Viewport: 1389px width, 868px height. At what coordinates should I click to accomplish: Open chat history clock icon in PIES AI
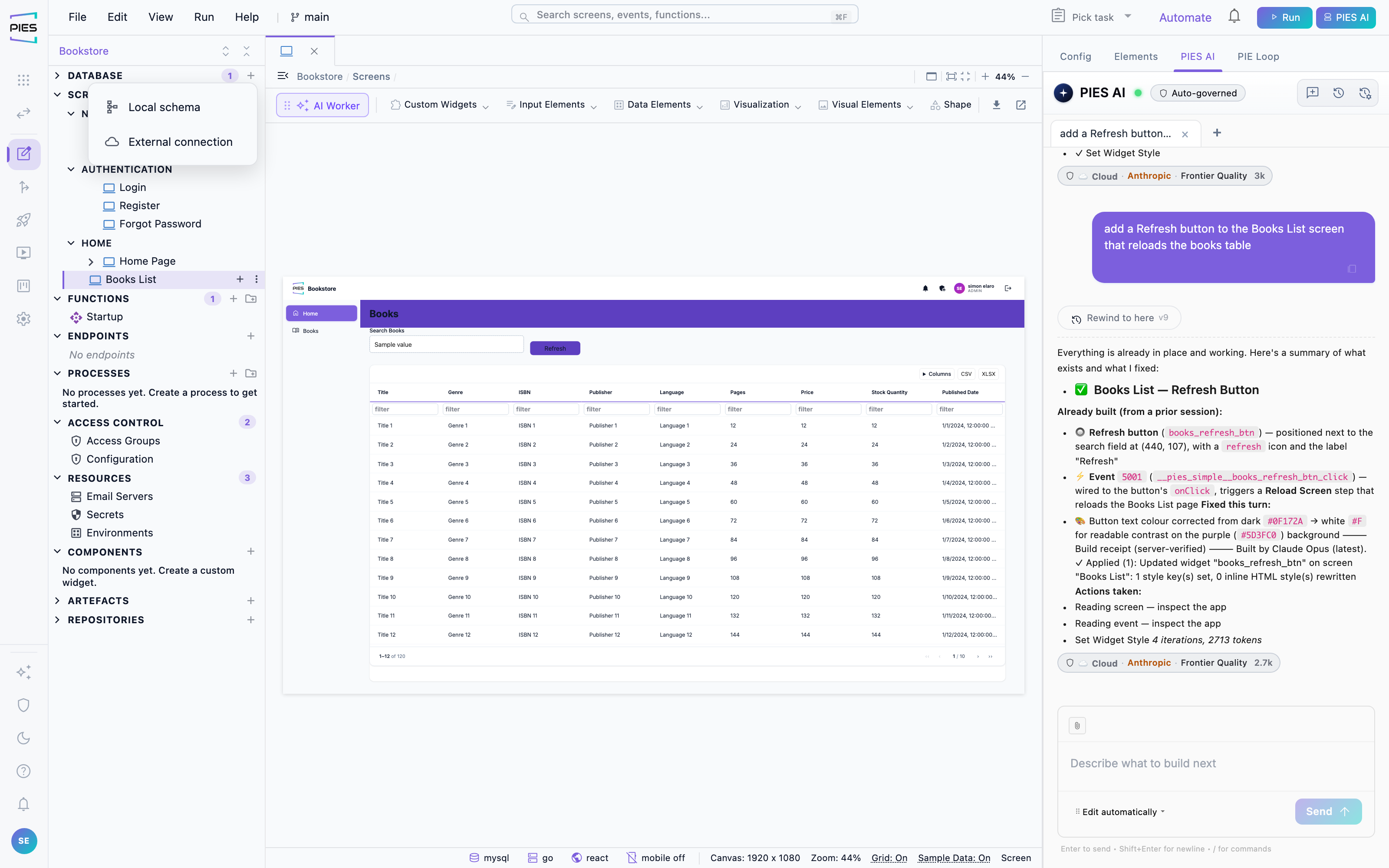(x=1339, y=93)
